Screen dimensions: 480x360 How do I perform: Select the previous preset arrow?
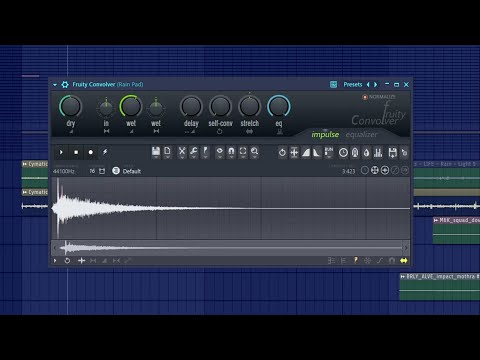click(368, 85)
